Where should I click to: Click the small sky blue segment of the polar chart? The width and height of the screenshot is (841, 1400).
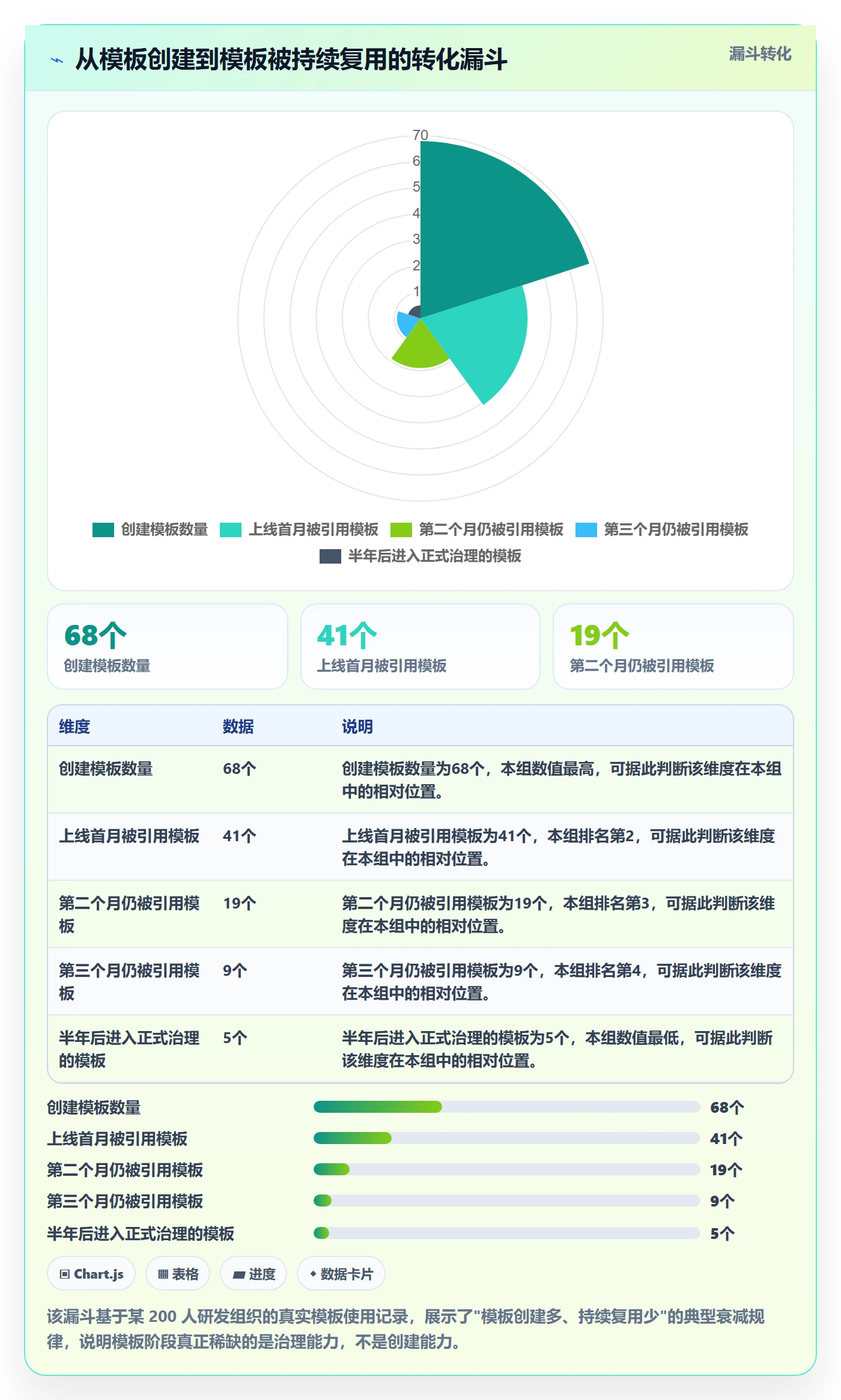click(x=406, y=323)
